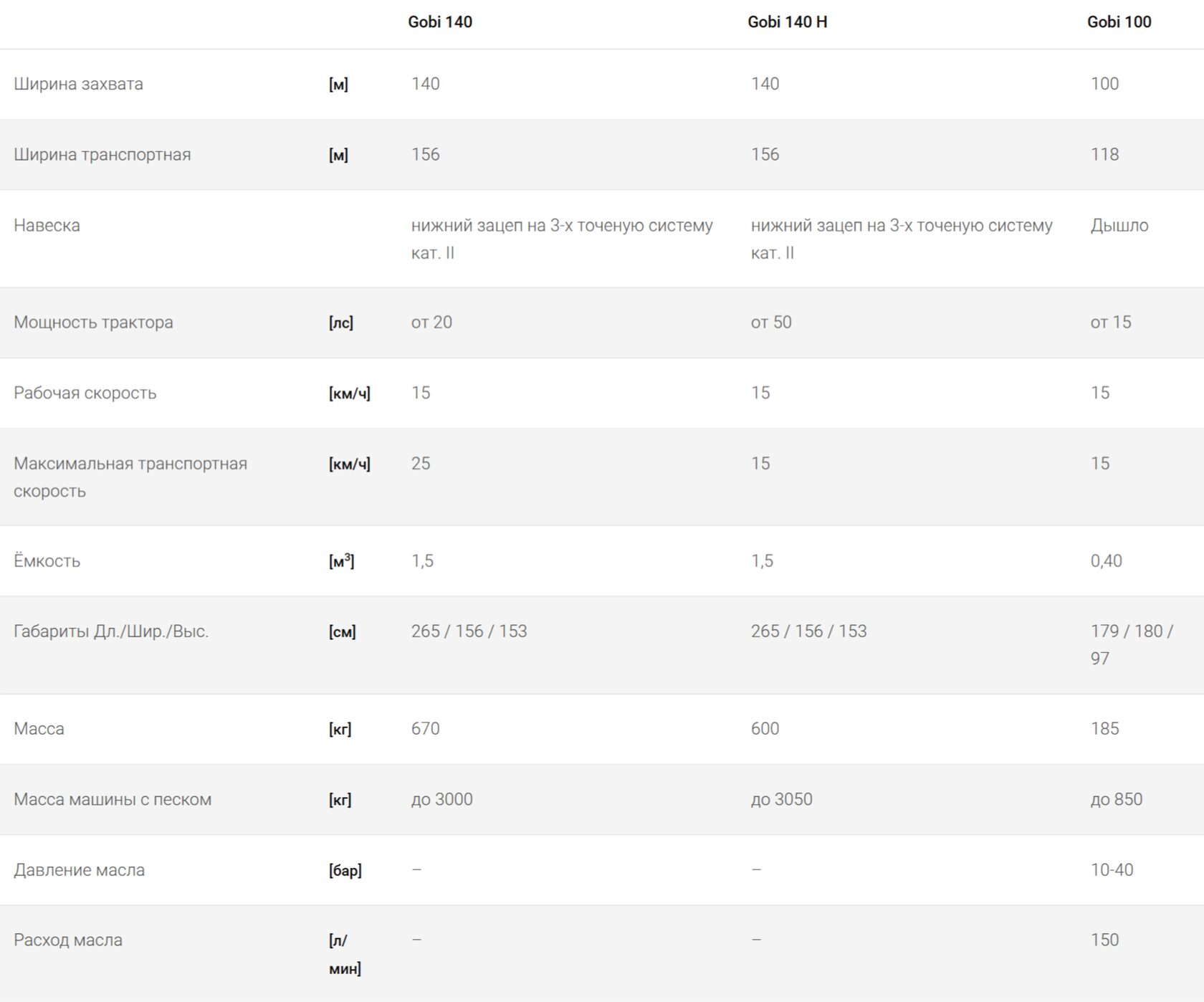Screen dimensions: 1204x1002
Task: Click the [бар] unit label
Action: click(345, 871)
